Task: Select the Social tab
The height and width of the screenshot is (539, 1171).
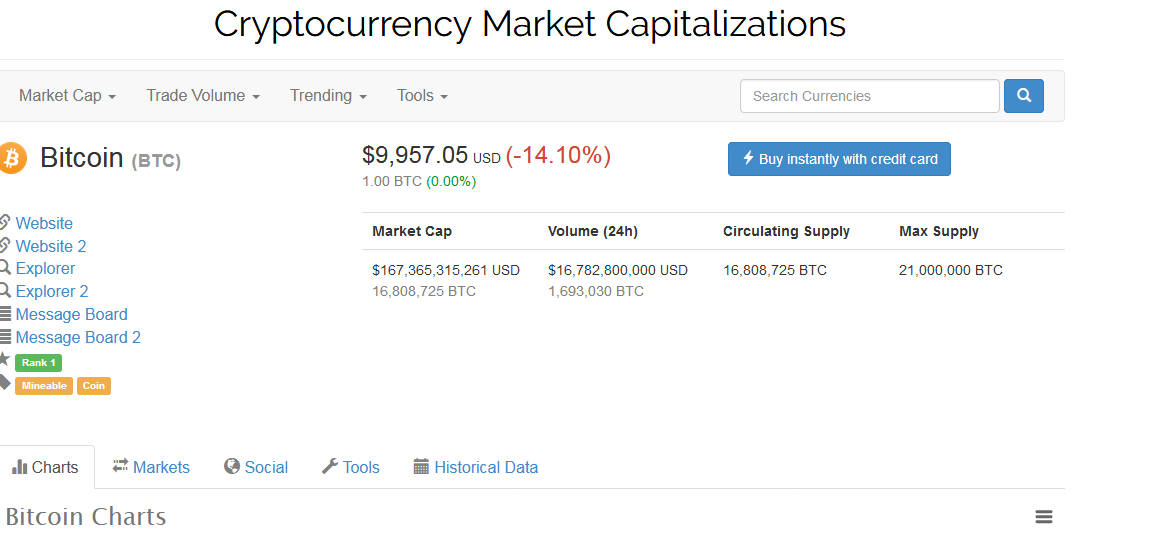Action: tap(256, 467)
